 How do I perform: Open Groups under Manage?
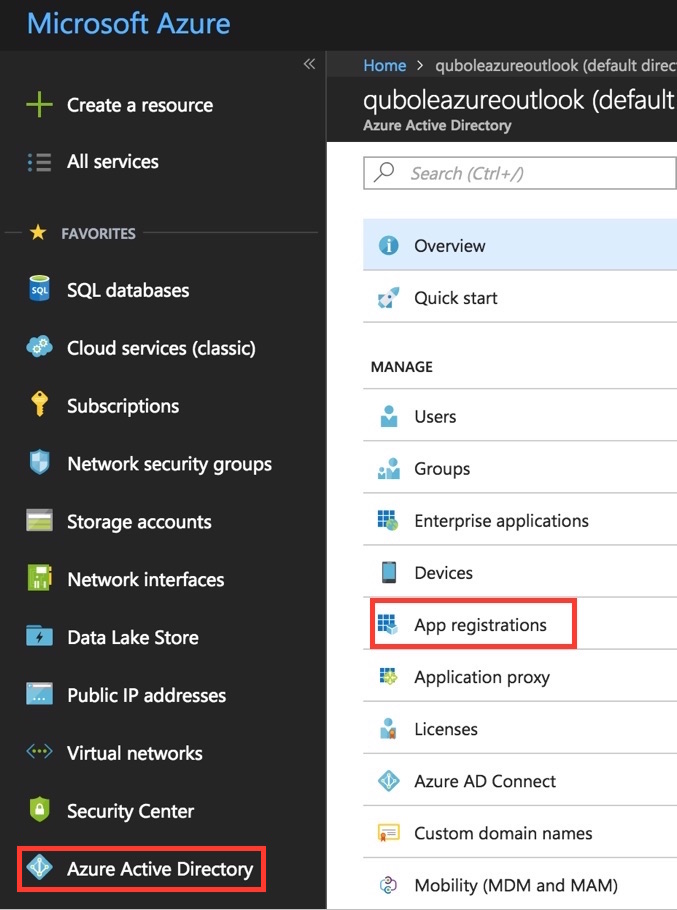pos(520,468)
